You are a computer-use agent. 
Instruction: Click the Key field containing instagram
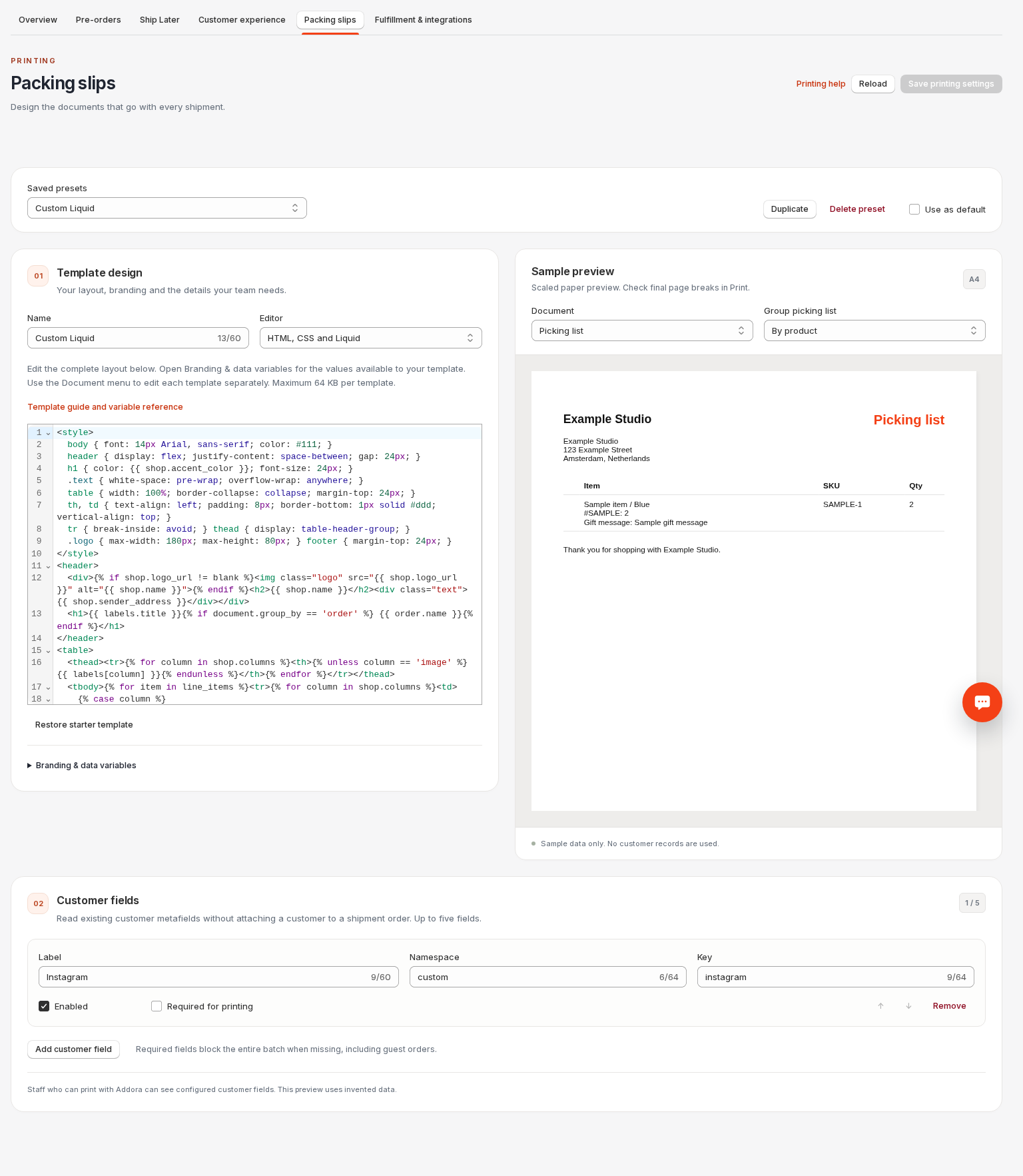[835, 977]
